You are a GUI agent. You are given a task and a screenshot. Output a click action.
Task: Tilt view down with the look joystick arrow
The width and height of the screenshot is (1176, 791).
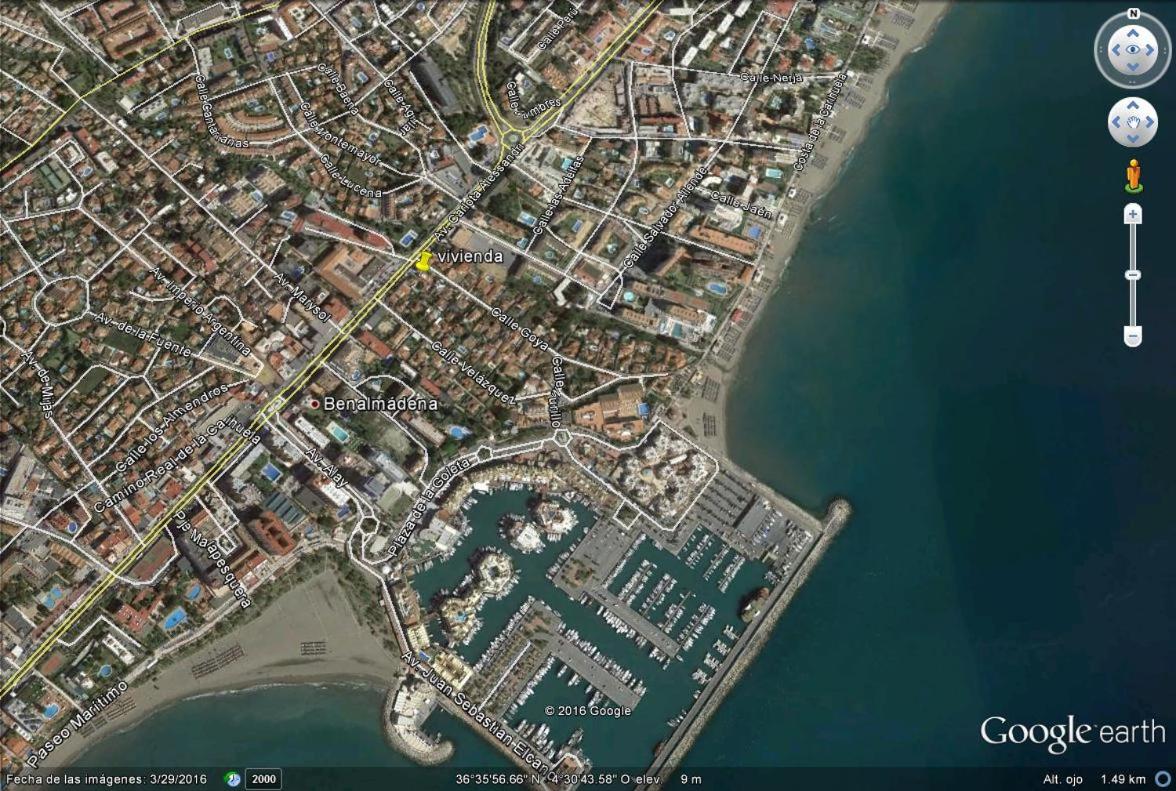[x=1132, y=67]
